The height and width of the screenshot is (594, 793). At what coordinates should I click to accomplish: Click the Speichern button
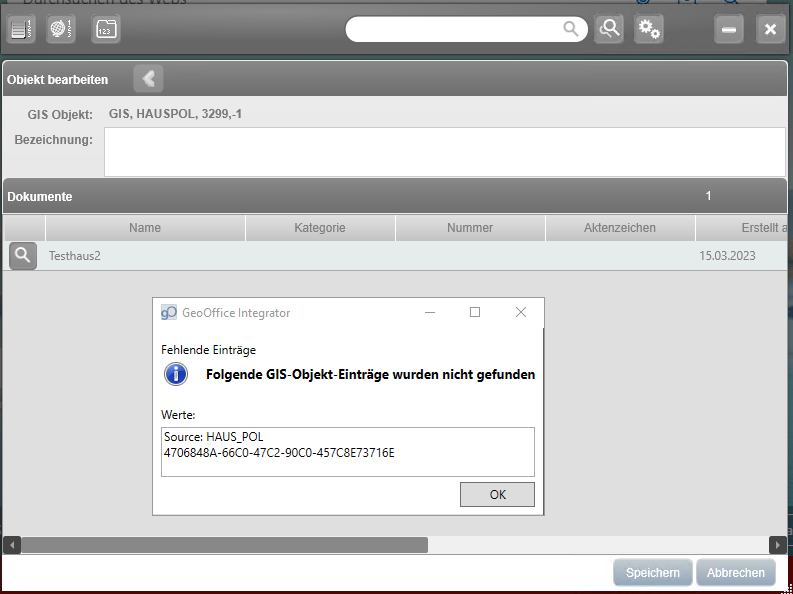[x=652, y=573]
